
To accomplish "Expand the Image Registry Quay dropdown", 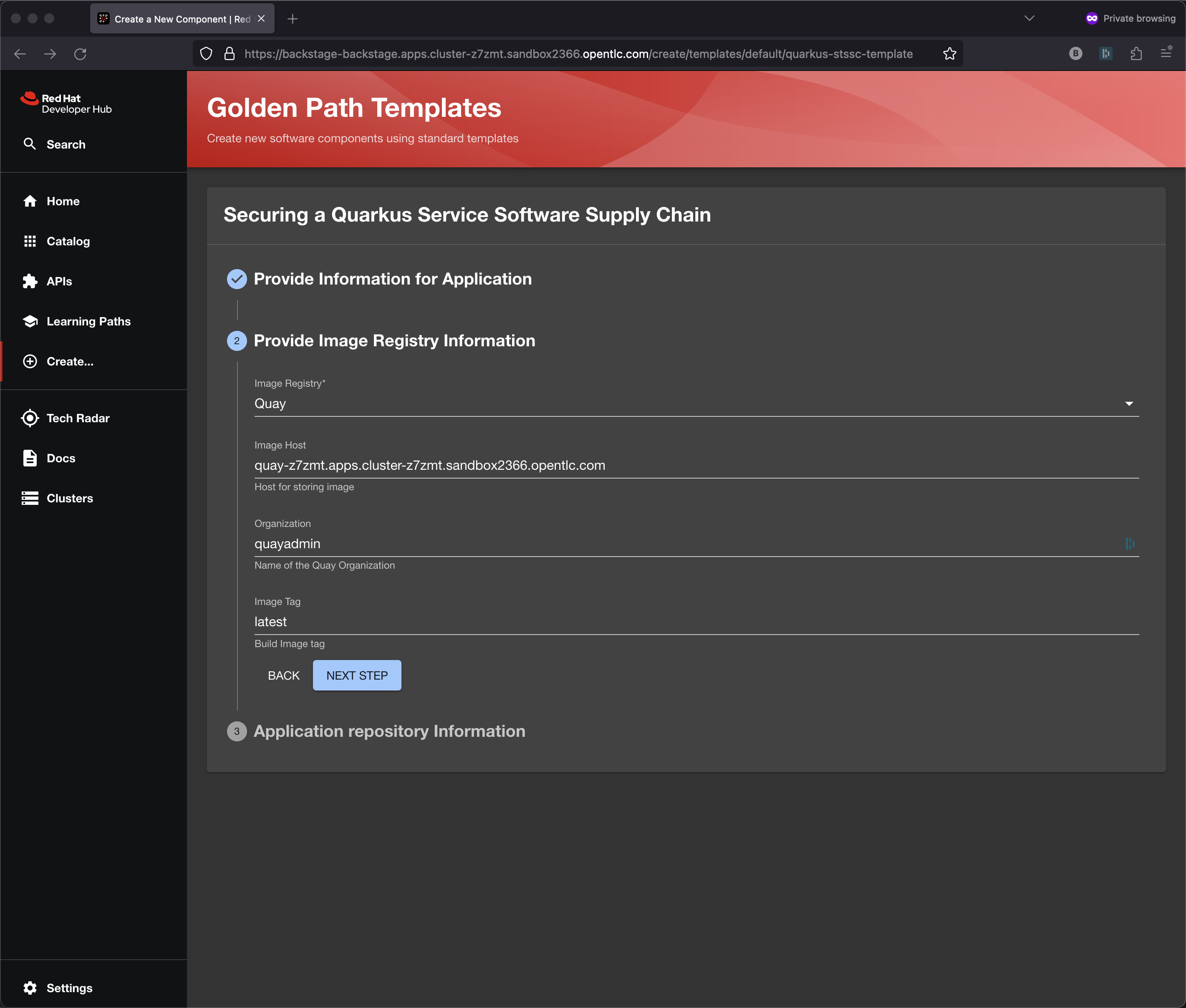I will [696, 403].
